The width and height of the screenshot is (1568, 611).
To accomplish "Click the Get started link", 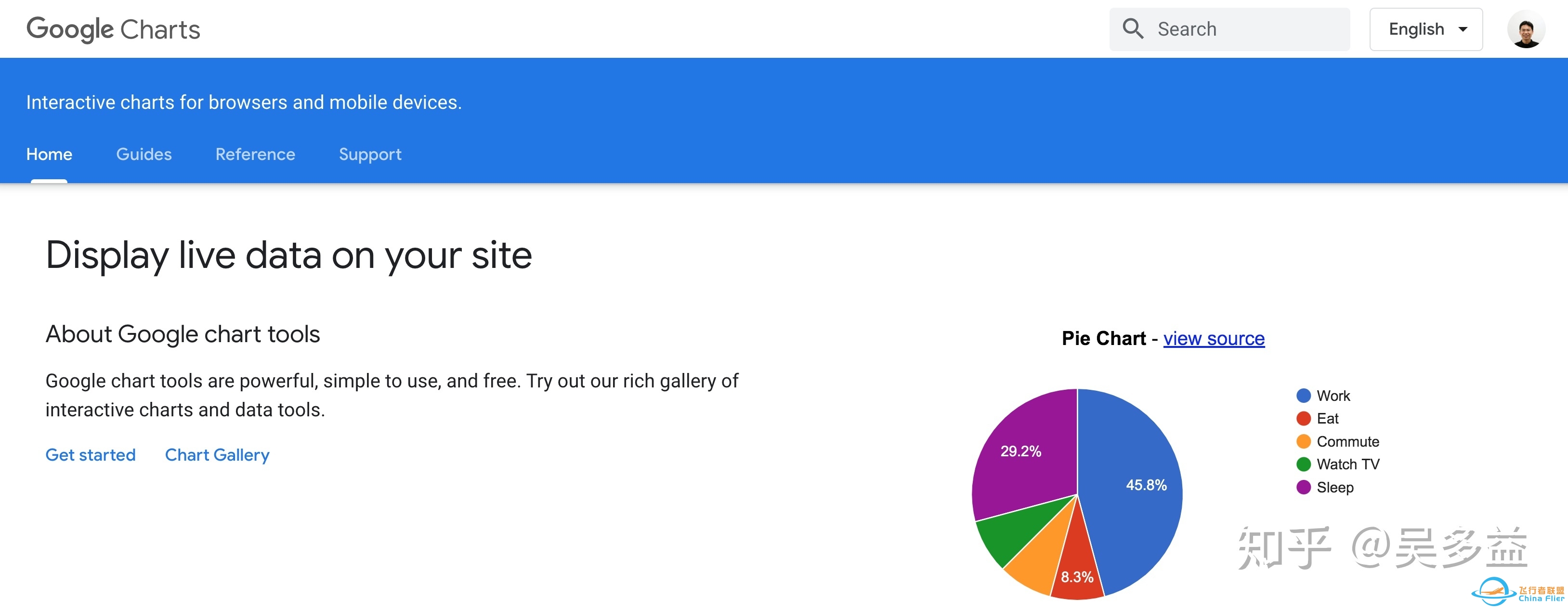I will pyautogui.click(x=91, y=455).
